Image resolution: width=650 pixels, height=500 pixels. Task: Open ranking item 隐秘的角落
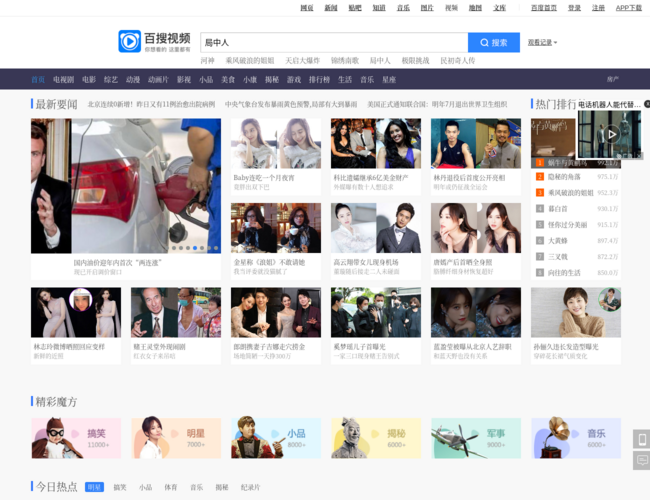tap(566, 177)
